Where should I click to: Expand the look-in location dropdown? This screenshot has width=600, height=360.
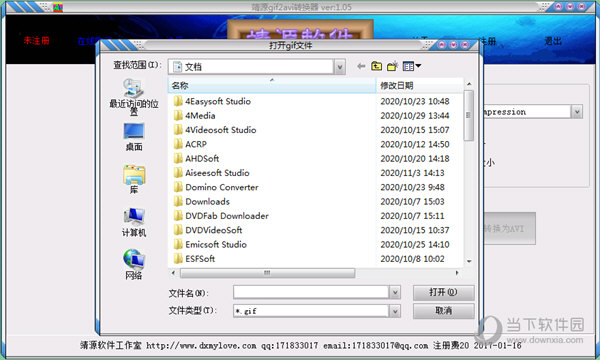pos(339,67)
